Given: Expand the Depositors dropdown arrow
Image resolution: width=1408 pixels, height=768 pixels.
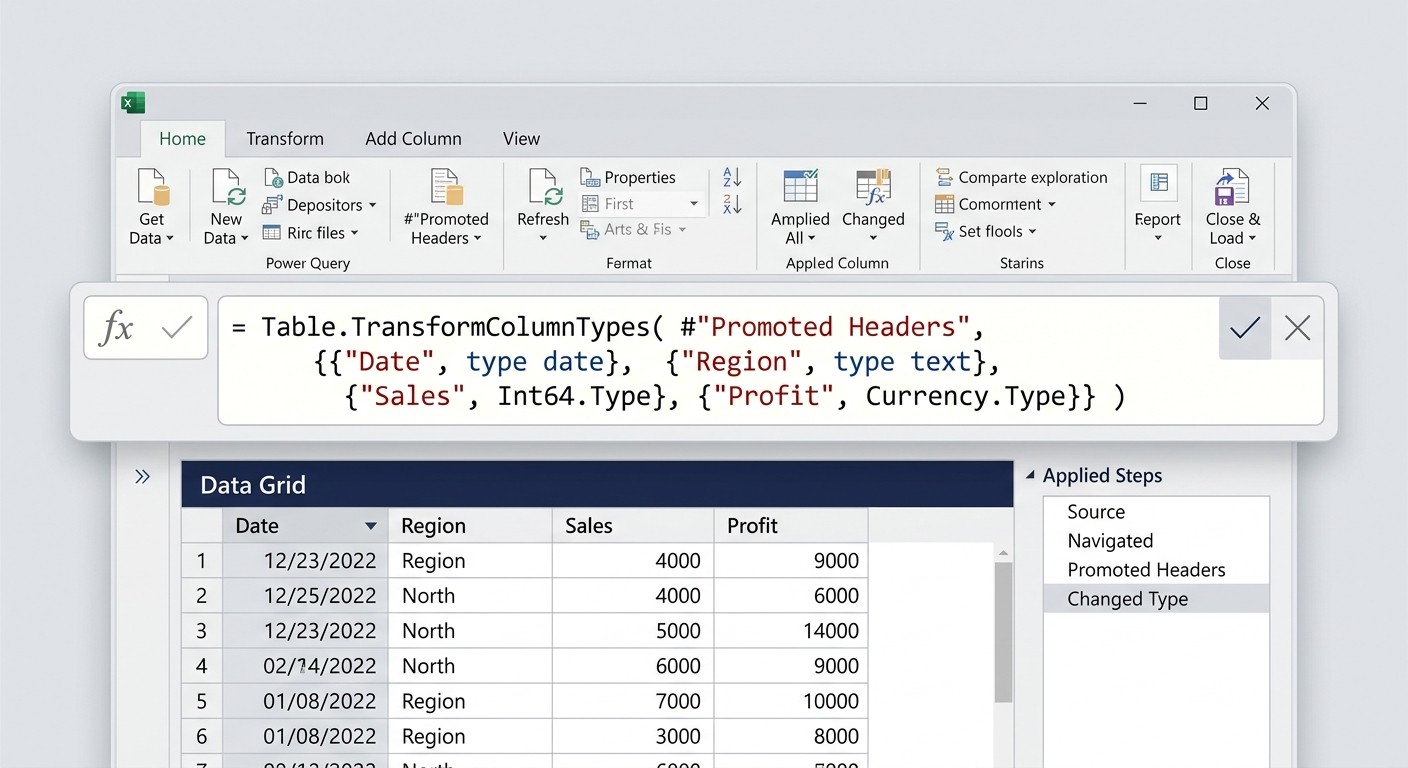Looking at the screenshot, I should tap(372, 206).
